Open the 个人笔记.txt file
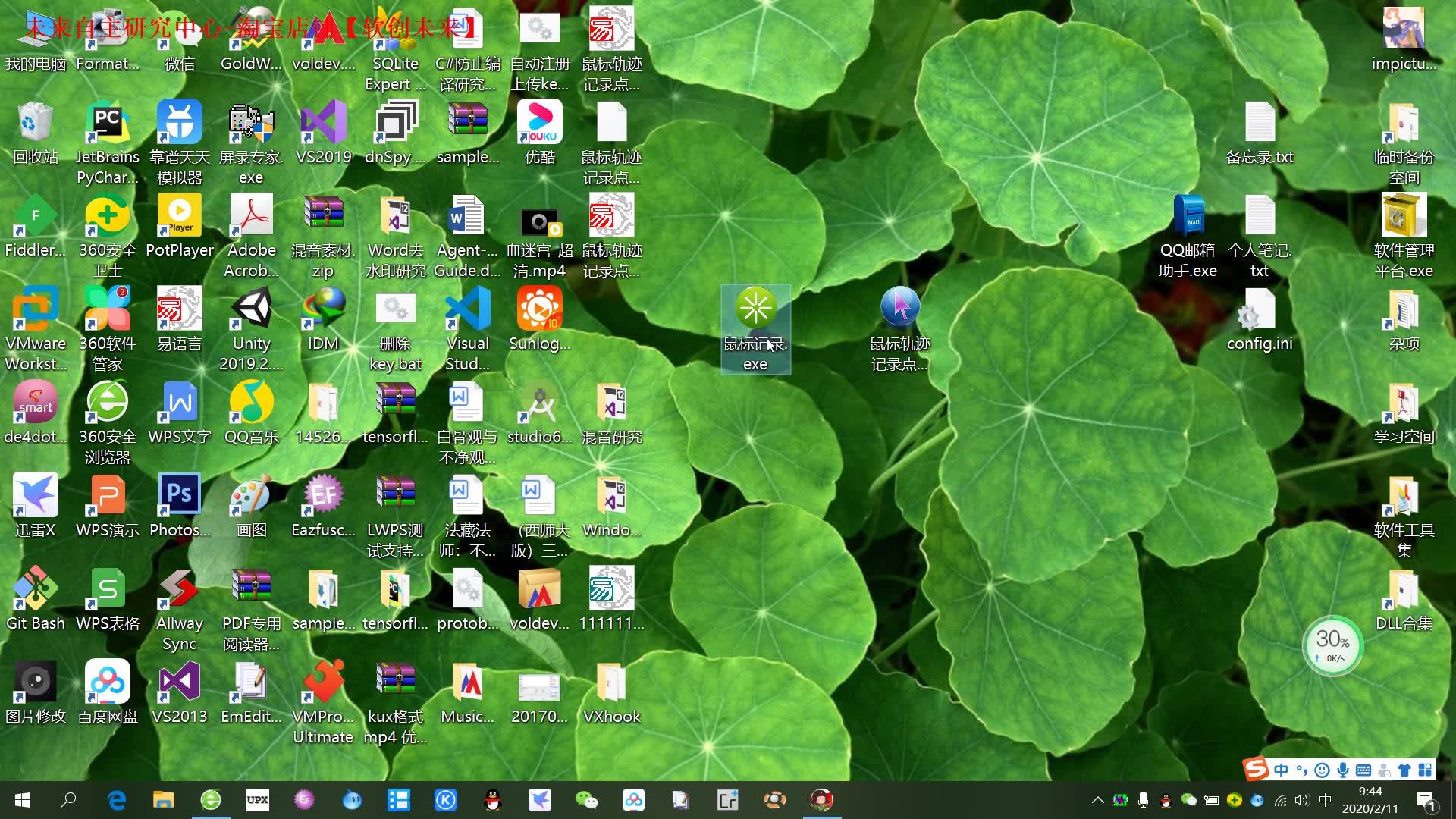The height and width of the screenshot is (819, 1456). pos(1260,236)
